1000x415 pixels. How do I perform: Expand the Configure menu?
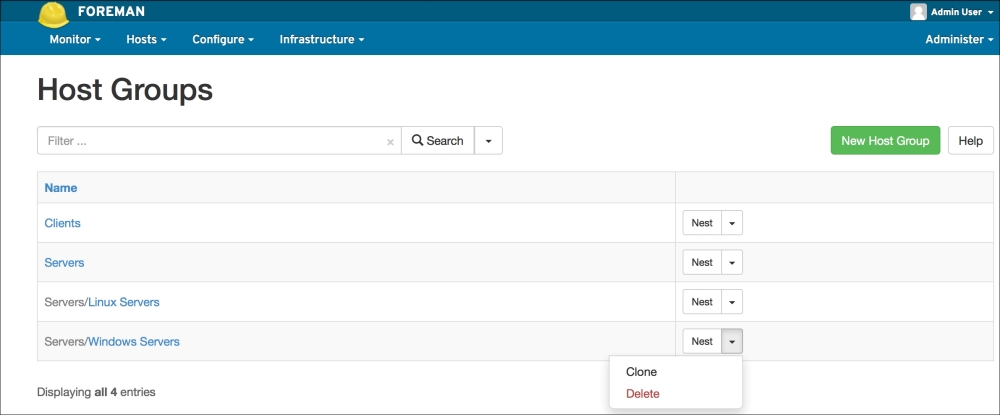222,39
